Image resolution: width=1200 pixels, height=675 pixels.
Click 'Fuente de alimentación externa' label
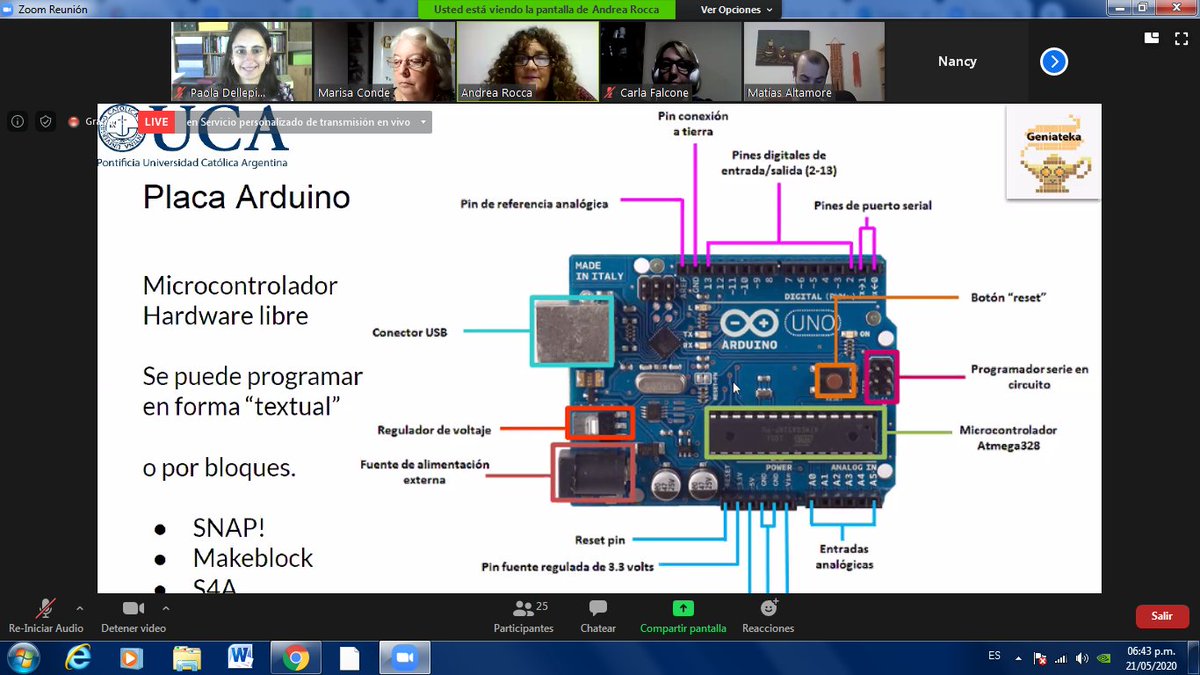[x=425, y=472]
